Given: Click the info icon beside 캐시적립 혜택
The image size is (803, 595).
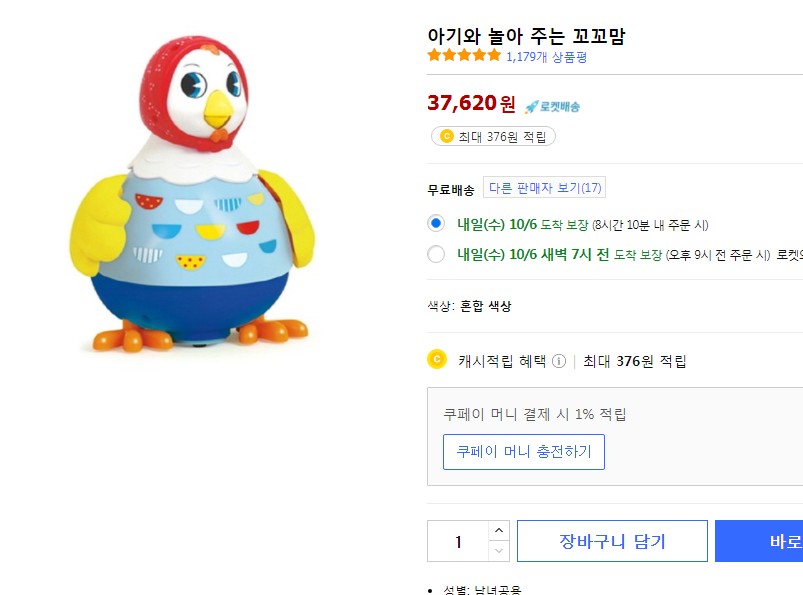Looking at the screenshot, I should [x=559, y=361].
